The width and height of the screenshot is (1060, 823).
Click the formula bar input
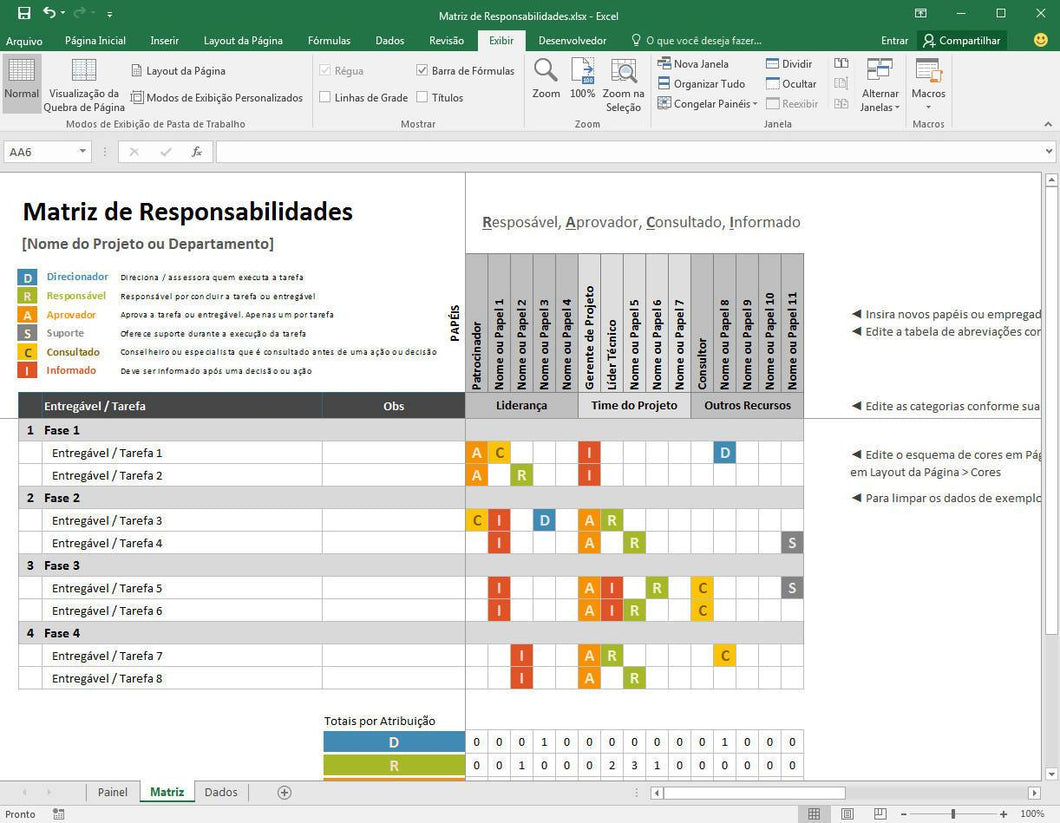pos(629,152)
